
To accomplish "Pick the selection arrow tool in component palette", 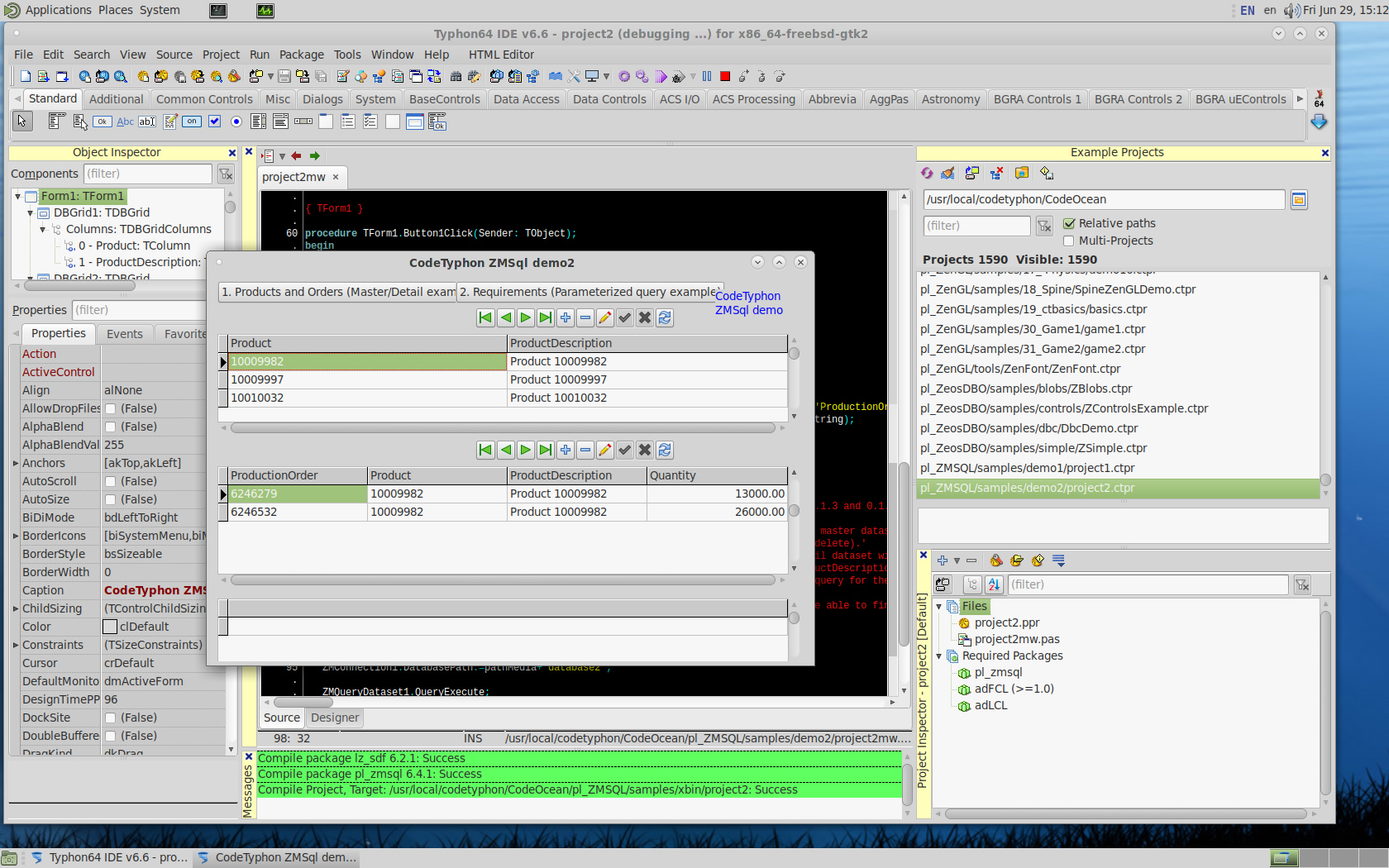I will (x=21, y=122).
